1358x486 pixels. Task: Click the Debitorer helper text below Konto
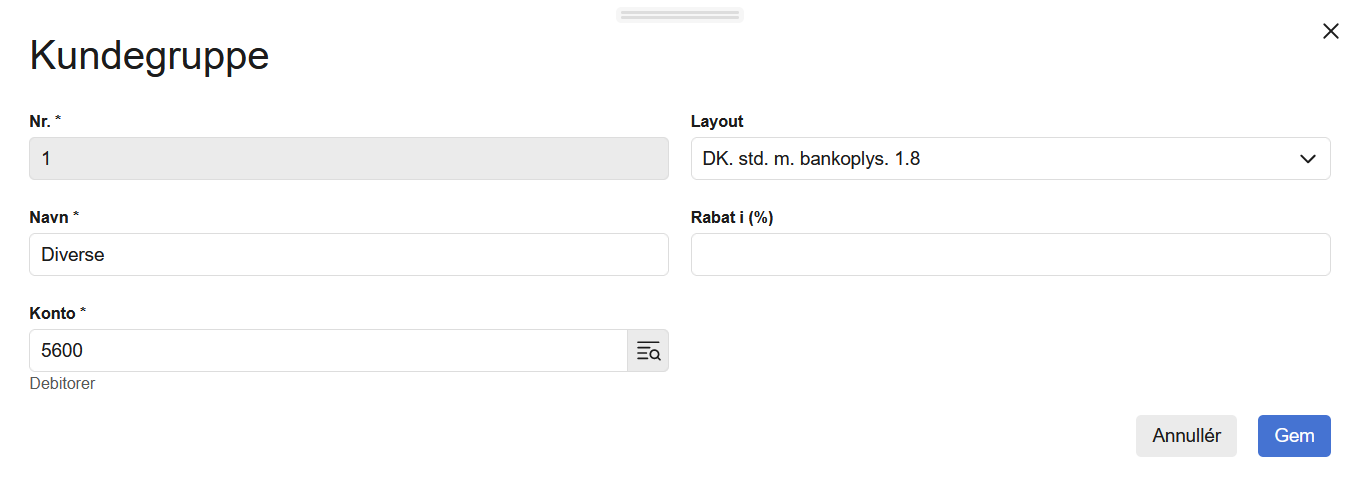tap(62, 384)
